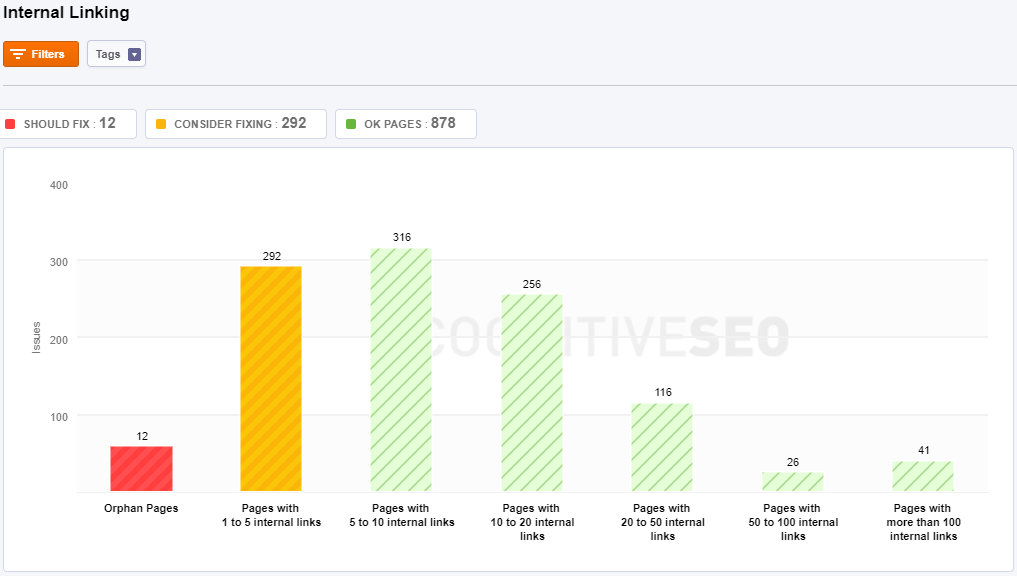Screen dimensions: 1017x576
Task: Click the red Should Fix color square
Action: pyautogui.click(x=10, y=124)
